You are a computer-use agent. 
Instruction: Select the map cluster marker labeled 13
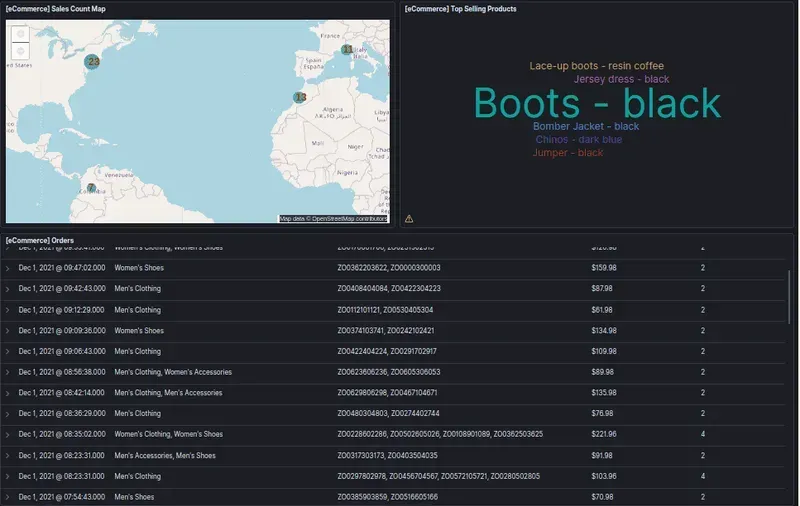click(300, 97)
